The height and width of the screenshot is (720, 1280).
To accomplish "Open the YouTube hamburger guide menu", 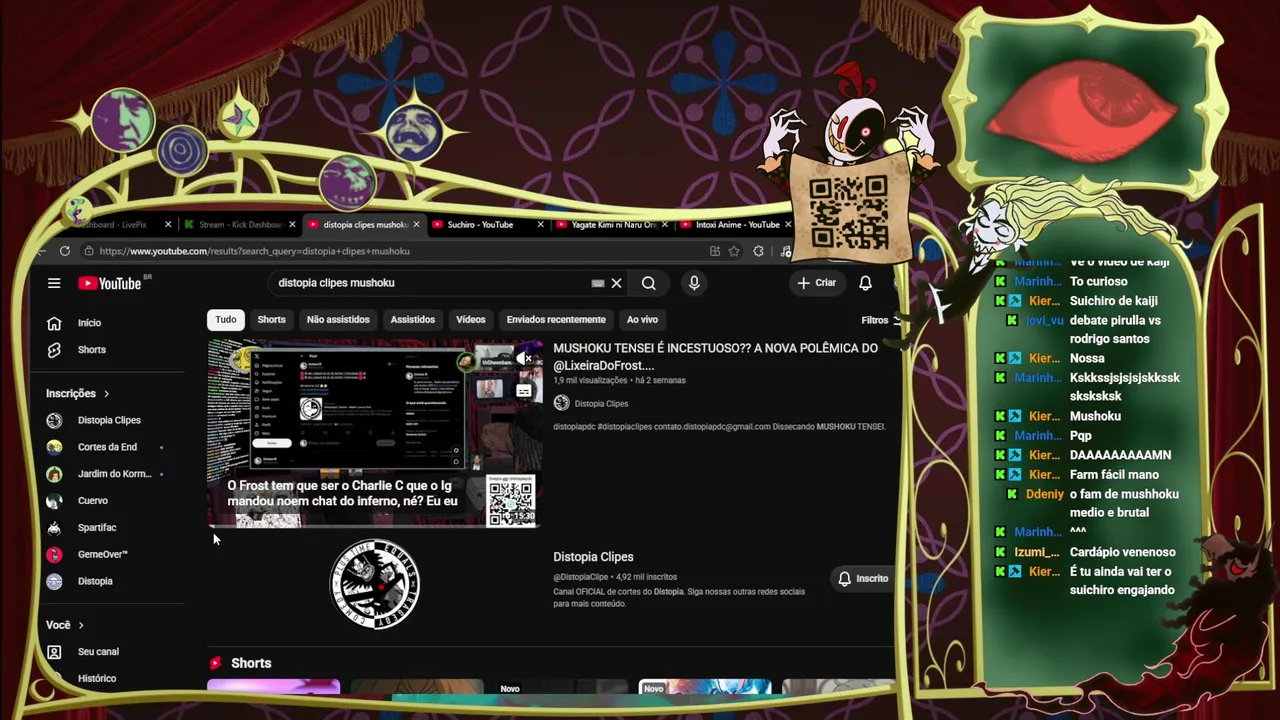I will pos(54,283).
